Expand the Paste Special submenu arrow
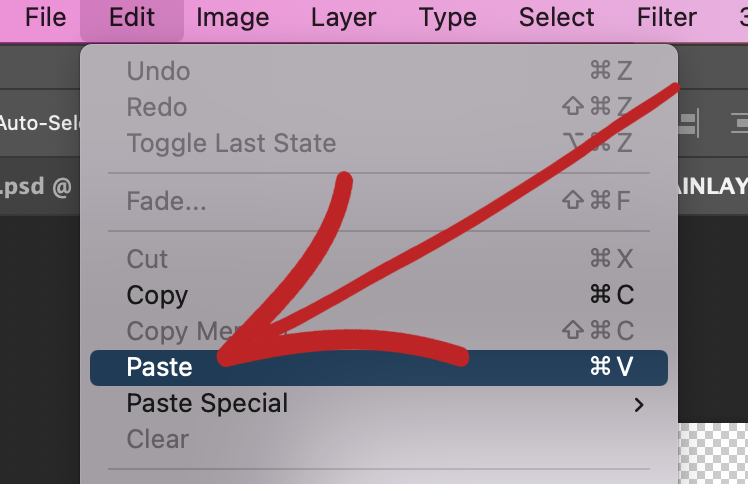Viewport: 748px width, 484px height. click(639, 404)
